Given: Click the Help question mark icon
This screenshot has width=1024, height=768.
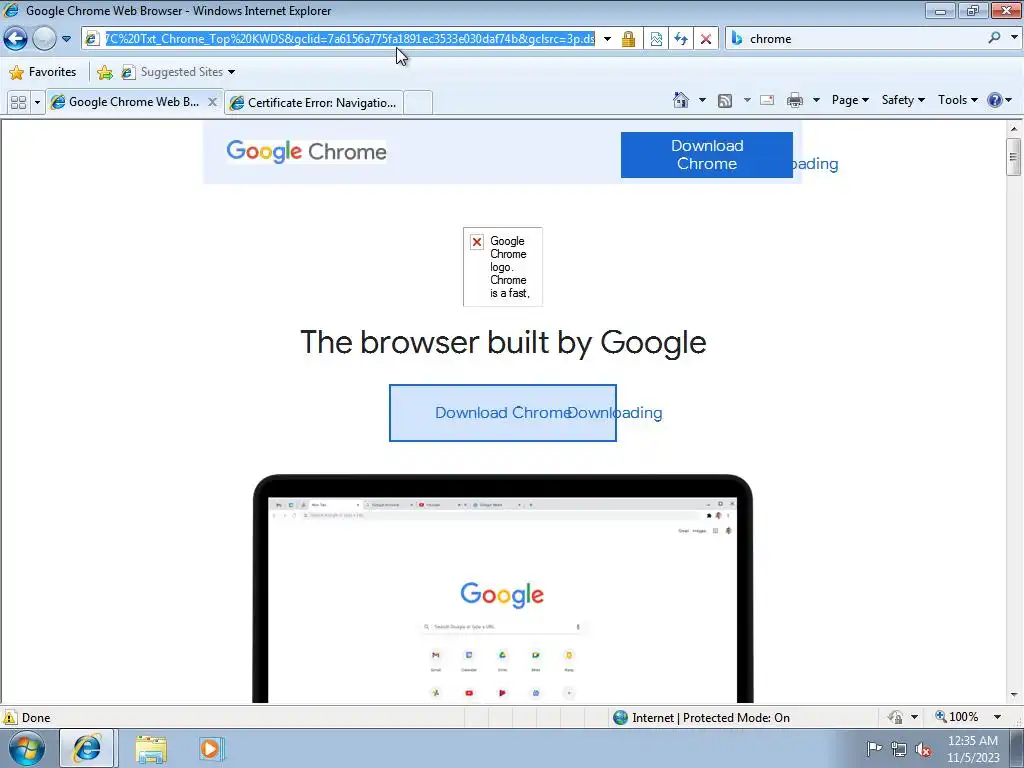Looking at the screenshot, I should 995,100.
